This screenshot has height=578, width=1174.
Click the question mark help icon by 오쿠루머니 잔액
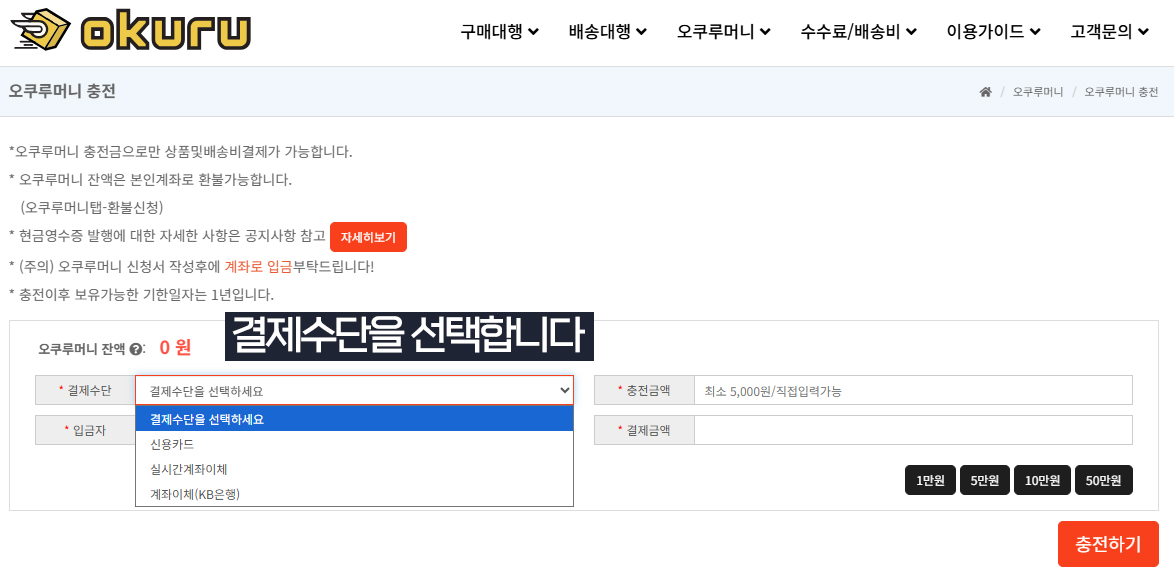[135, 349]
